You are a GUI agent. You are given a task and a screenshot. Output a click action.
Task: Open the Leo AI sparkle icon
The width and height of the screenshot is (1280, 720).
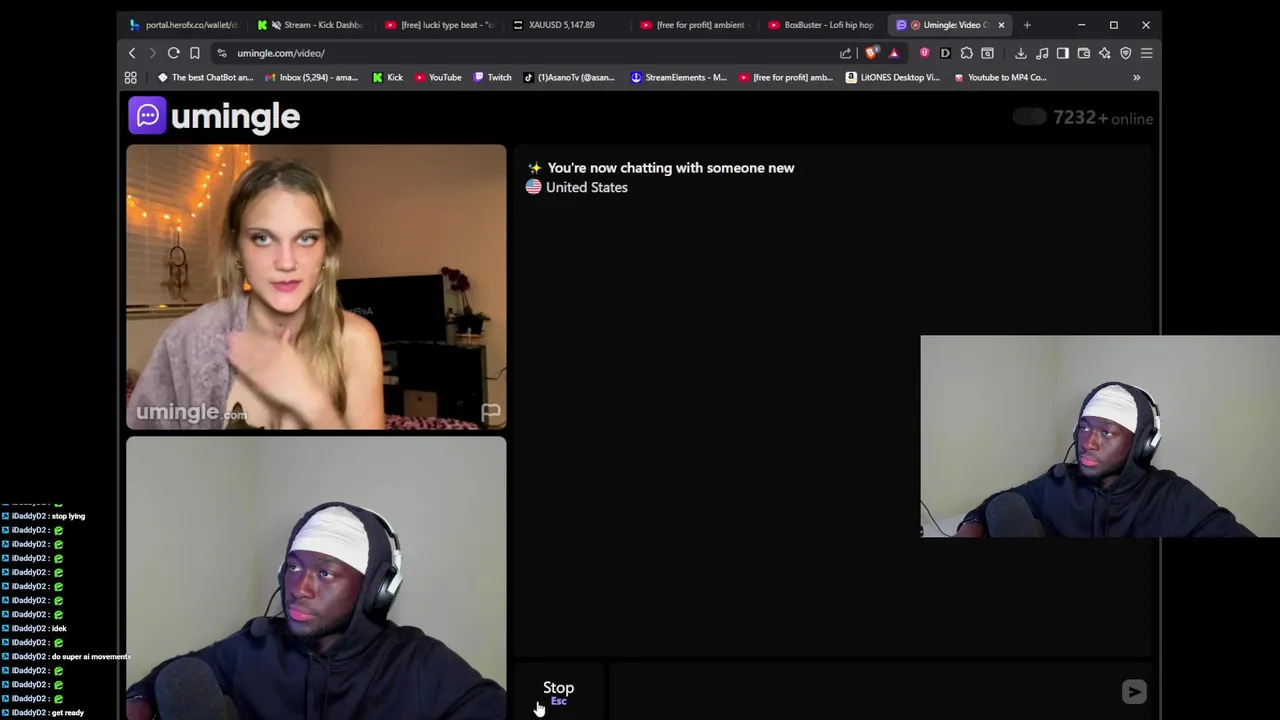click(x=1105, y=53)
